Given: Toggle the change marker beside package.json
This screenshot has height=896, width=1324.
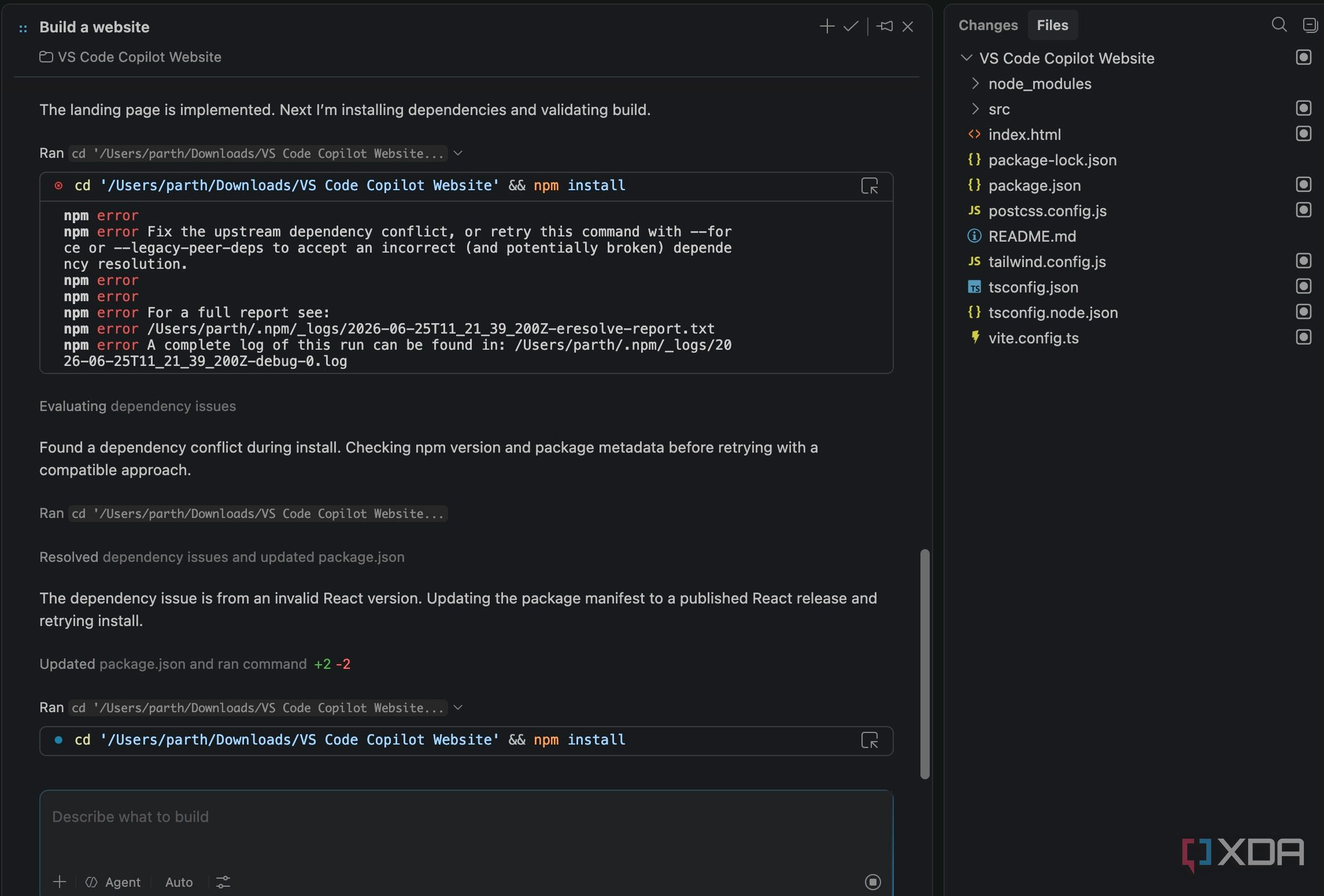Looking at the screenshot, I should pyautogui.click(x=1303, y=185).
